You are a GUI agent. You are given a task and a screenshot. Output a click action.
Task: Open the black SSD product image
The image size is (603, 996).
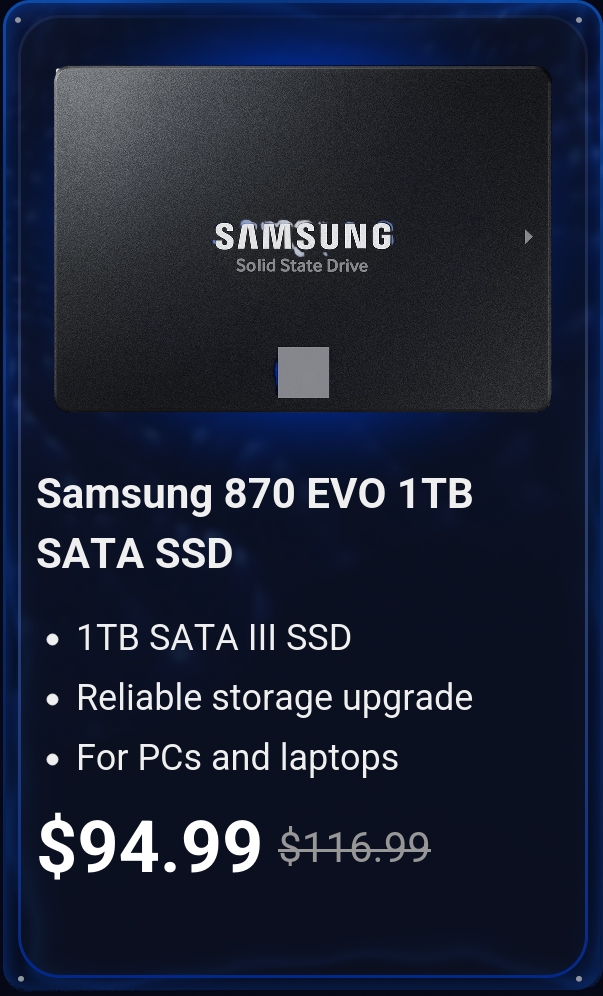302,239
